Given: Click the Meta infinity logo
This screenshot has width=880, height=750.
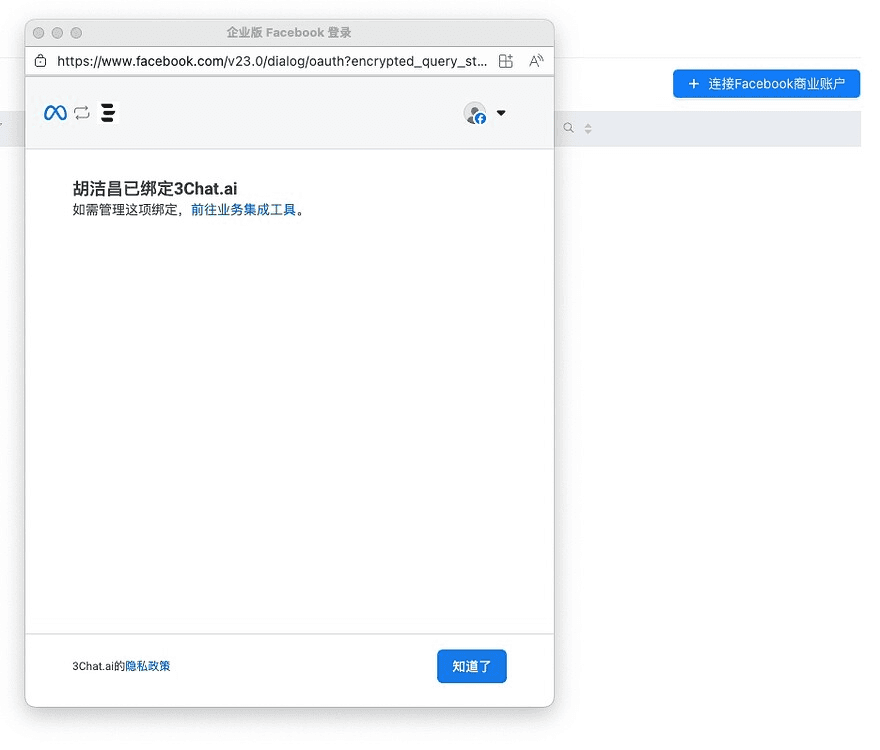Looking at the screenshot, I should point(55,113).
